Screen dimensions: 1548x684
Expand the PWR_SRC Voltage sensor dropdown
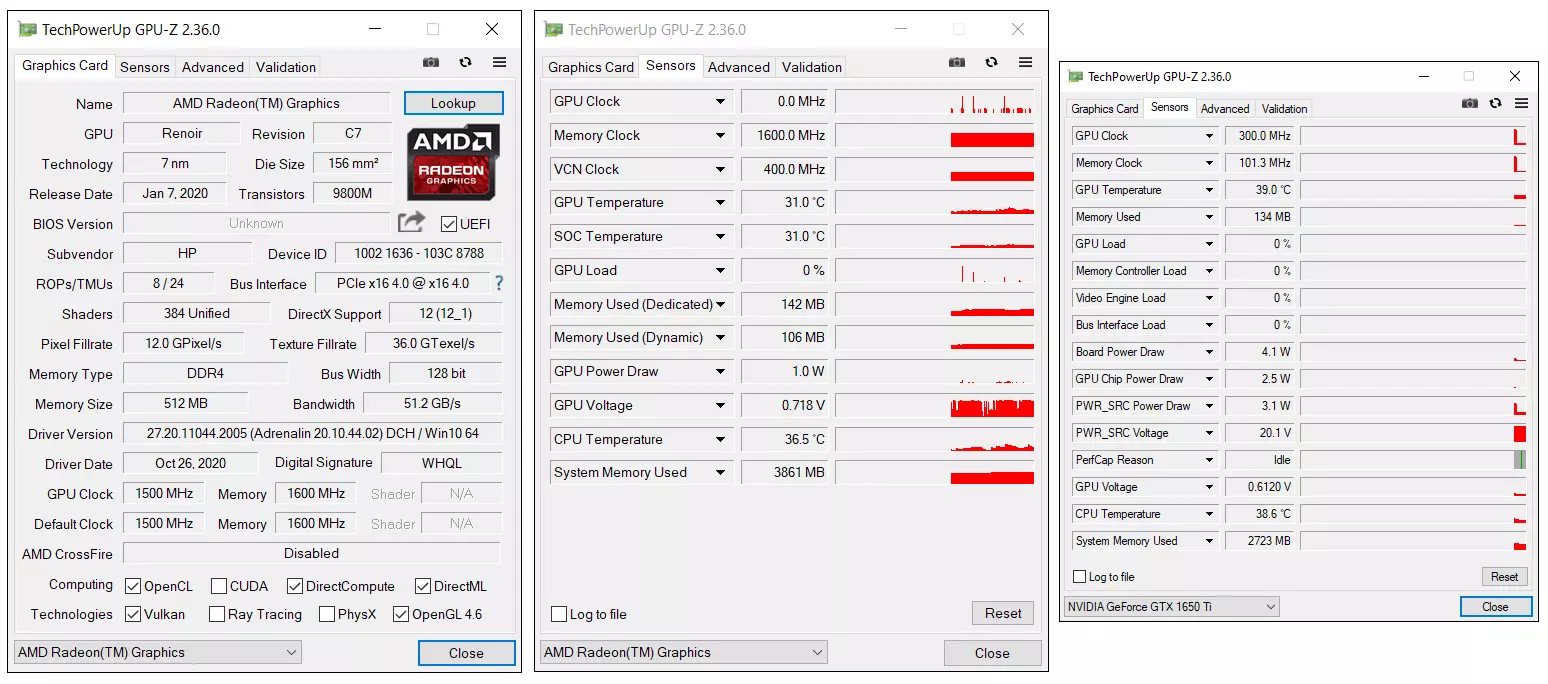click(1209, 433)
